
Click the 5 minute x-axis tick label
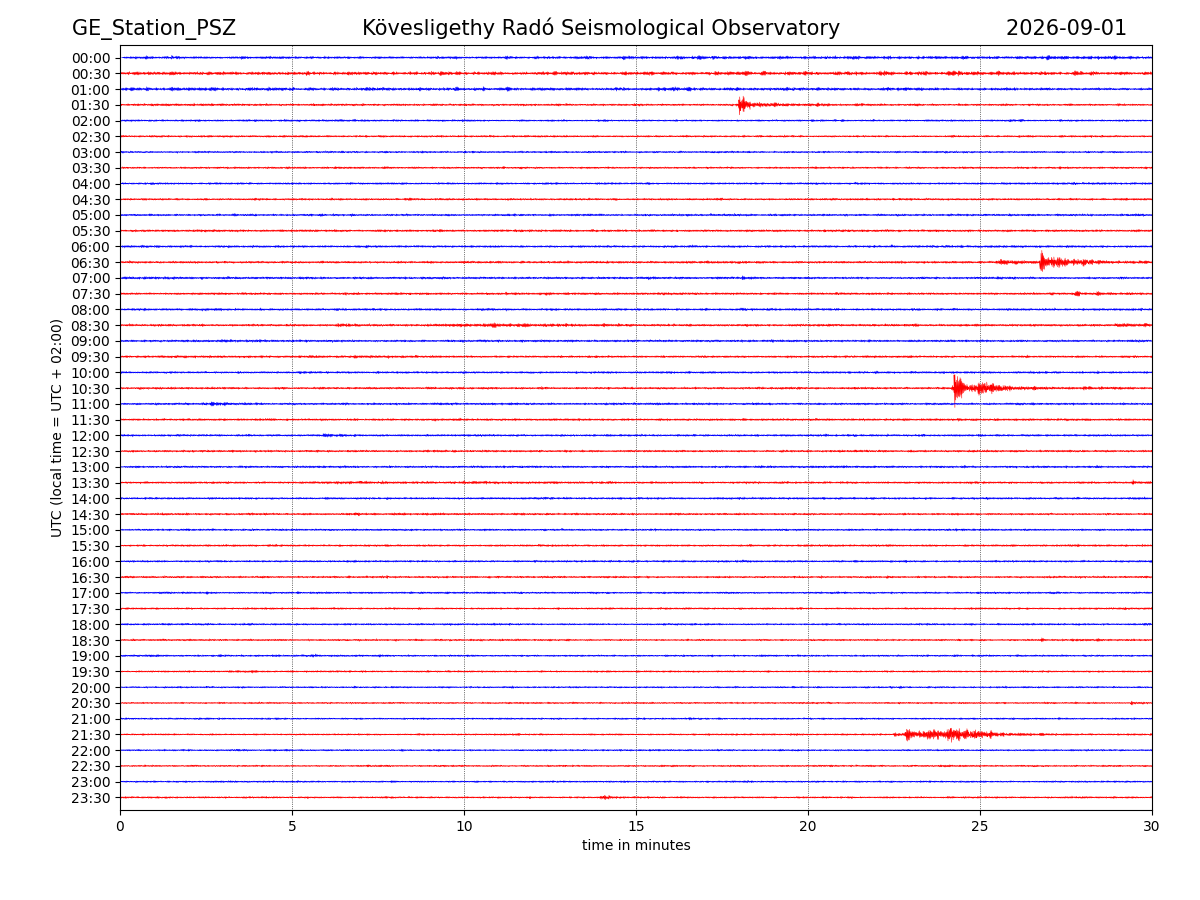click(292, 826)
